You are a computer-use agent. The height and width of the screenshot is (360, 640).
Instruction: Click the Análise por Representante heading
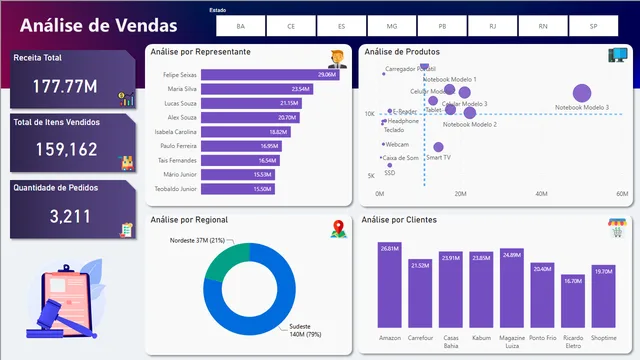200,52
